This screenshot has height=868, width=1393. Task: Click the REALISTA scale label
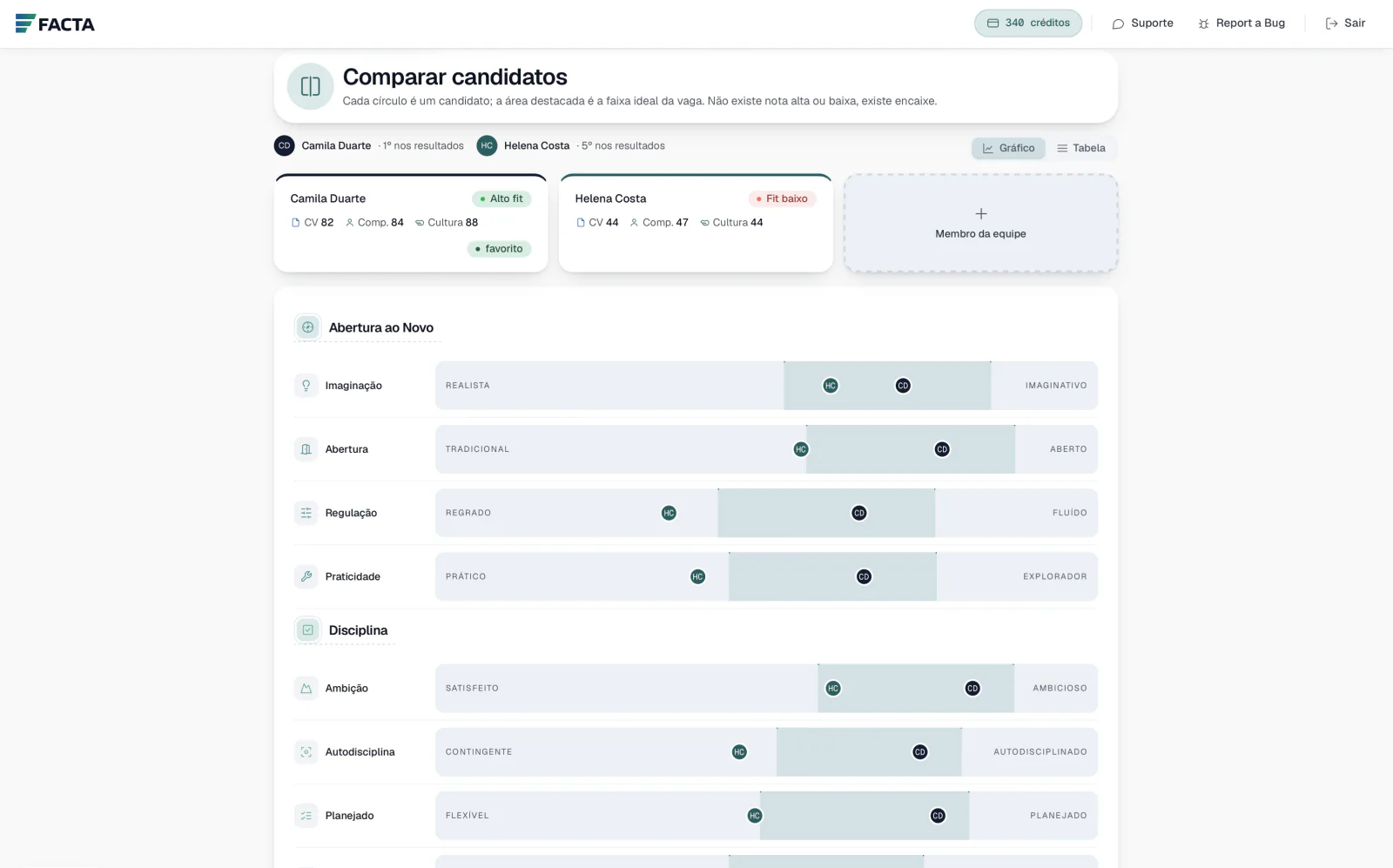(468, 386)
